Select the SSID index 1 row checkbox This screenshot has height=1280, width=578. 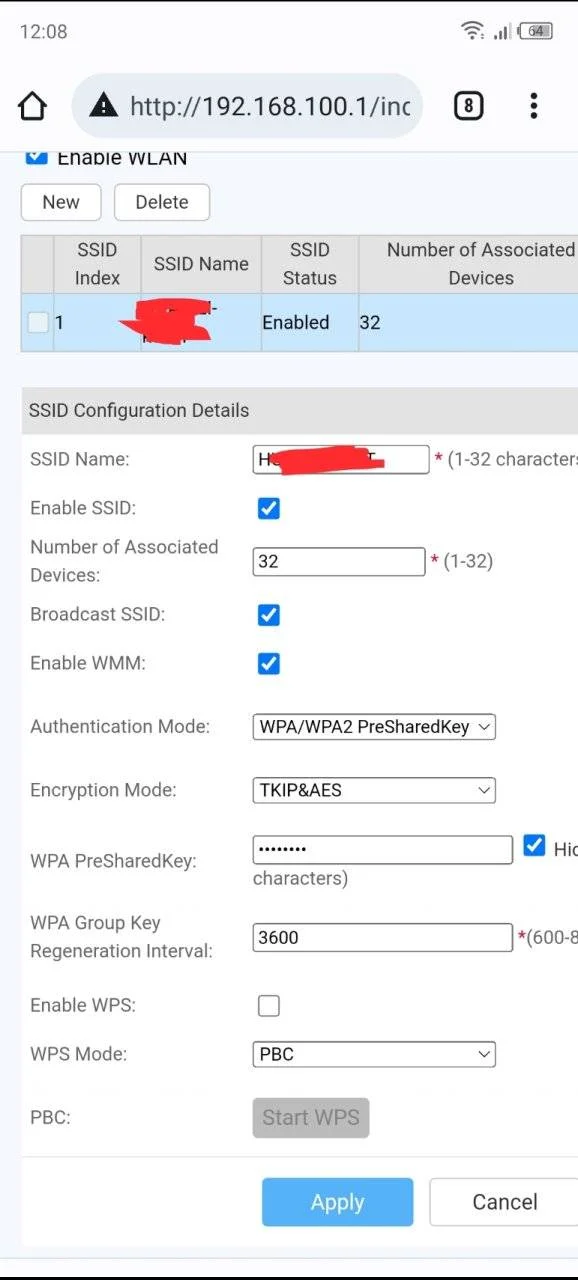[x=38, y=322]
